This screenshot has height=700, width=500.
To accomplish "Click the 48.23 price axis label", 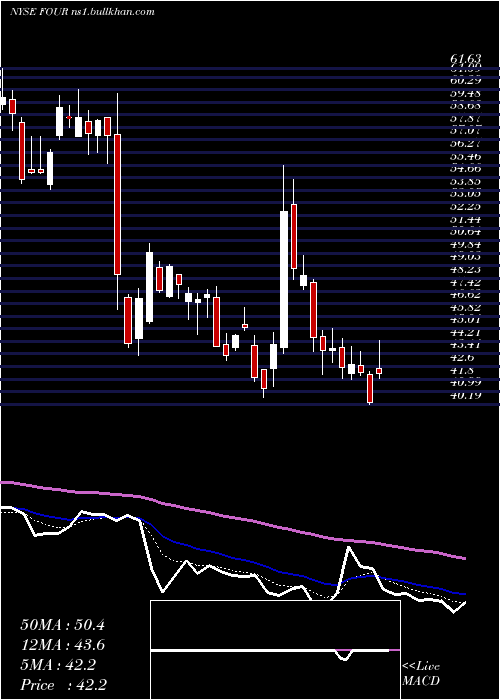I will [x=466, y=269].
